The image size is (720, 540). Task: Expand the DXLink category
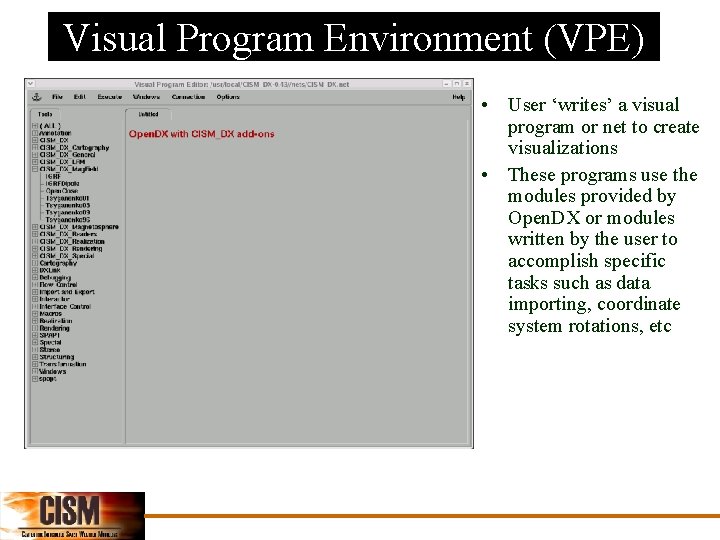click(x=35, y=270)
